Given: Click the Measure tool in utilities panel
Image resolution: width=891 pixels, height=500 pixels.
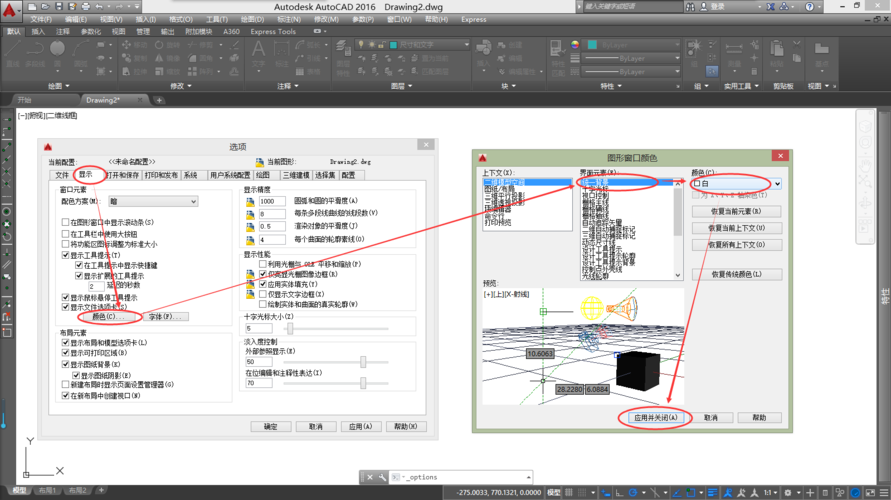Looking at the screenshot, I should click(734, 54).
